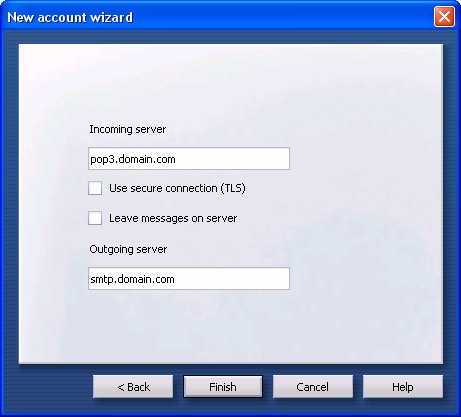Go back using the < Back button
Image resolution: width=461 pixels, height=417 pixels.
133,387
